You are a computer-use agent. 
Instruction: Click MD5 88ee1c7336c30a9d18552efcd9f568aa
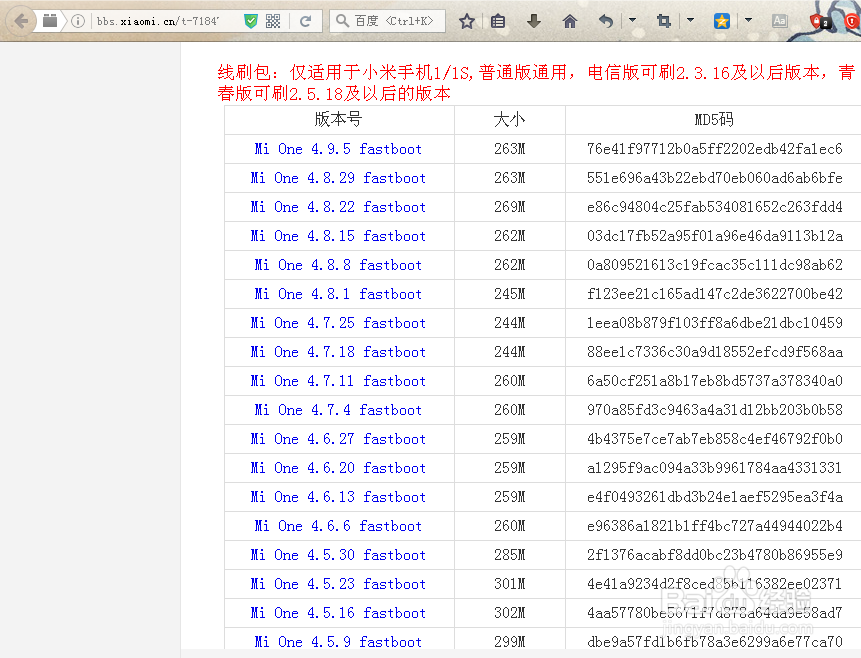coord(714,352)
